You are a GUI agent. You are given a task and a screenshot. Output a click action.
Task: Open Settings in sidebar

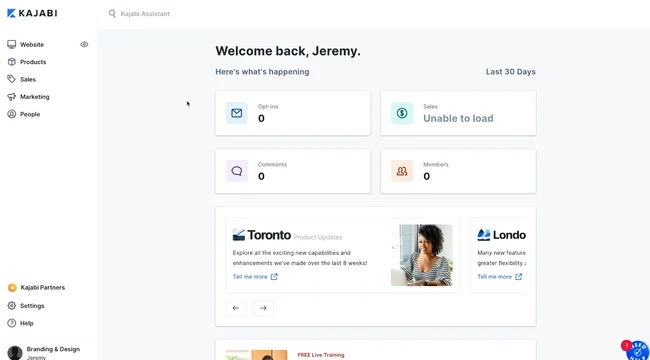pyautogui.click(x=32, y=306)
